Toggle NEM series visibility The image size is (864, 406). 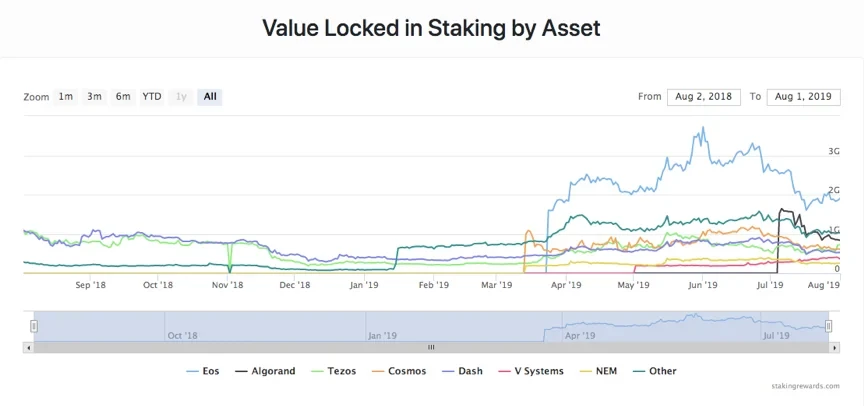598,371
